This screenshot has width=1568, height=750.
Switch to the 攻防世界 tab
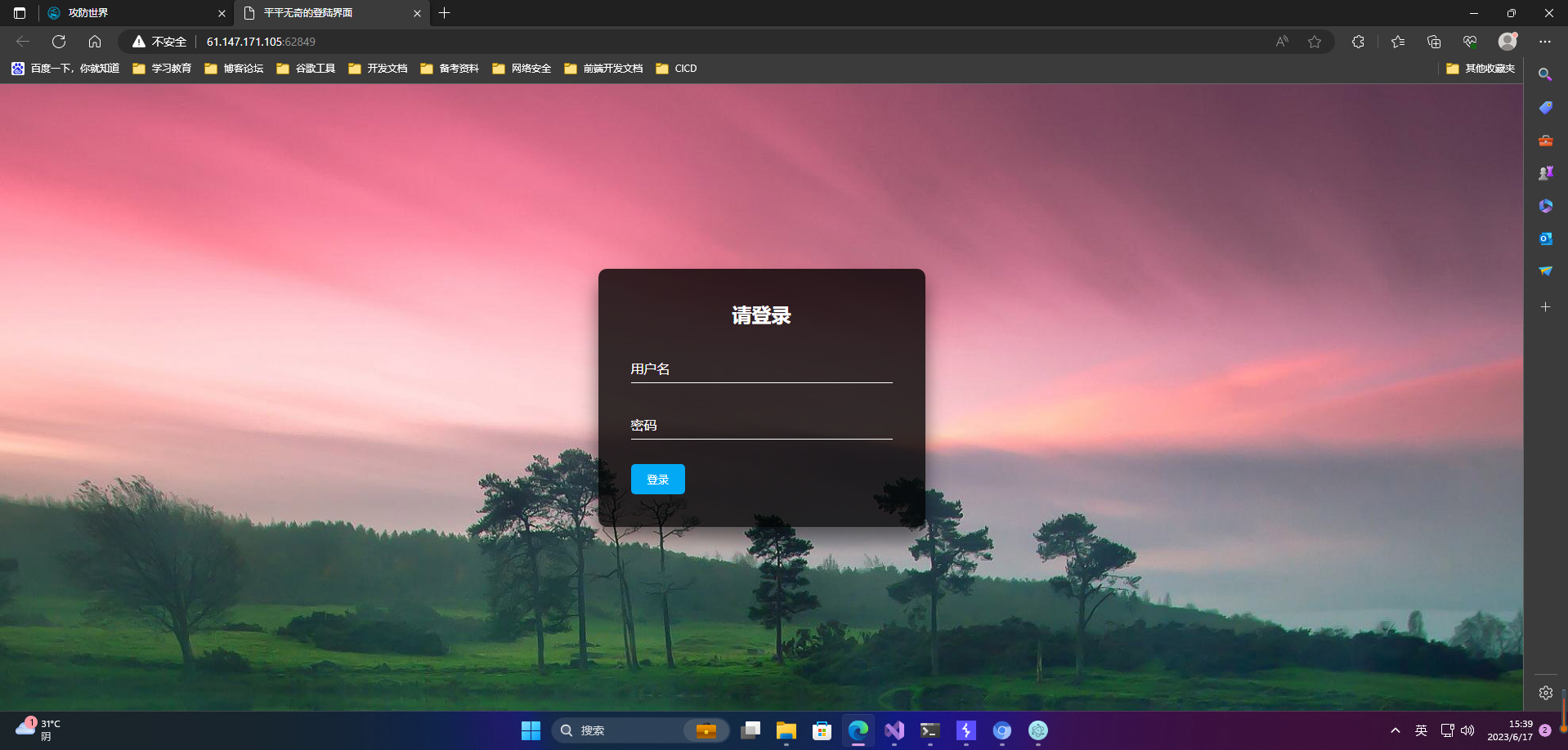[135, 13]
